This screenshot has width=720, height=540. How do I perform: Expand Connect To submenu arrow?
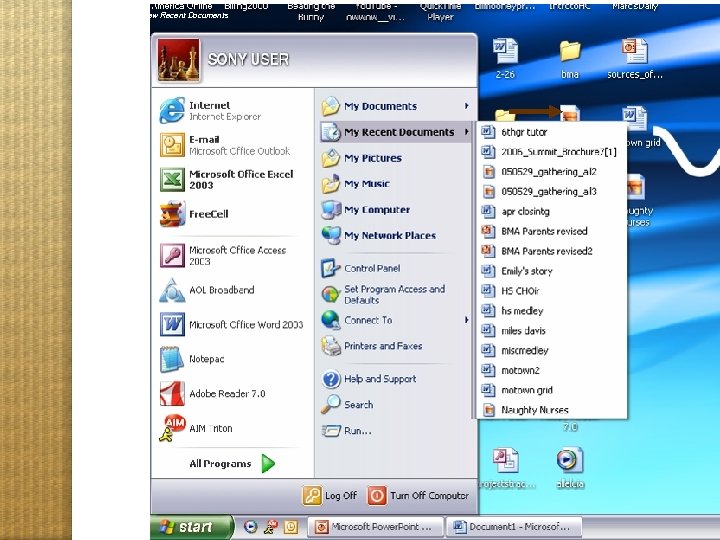click(467, 320)
